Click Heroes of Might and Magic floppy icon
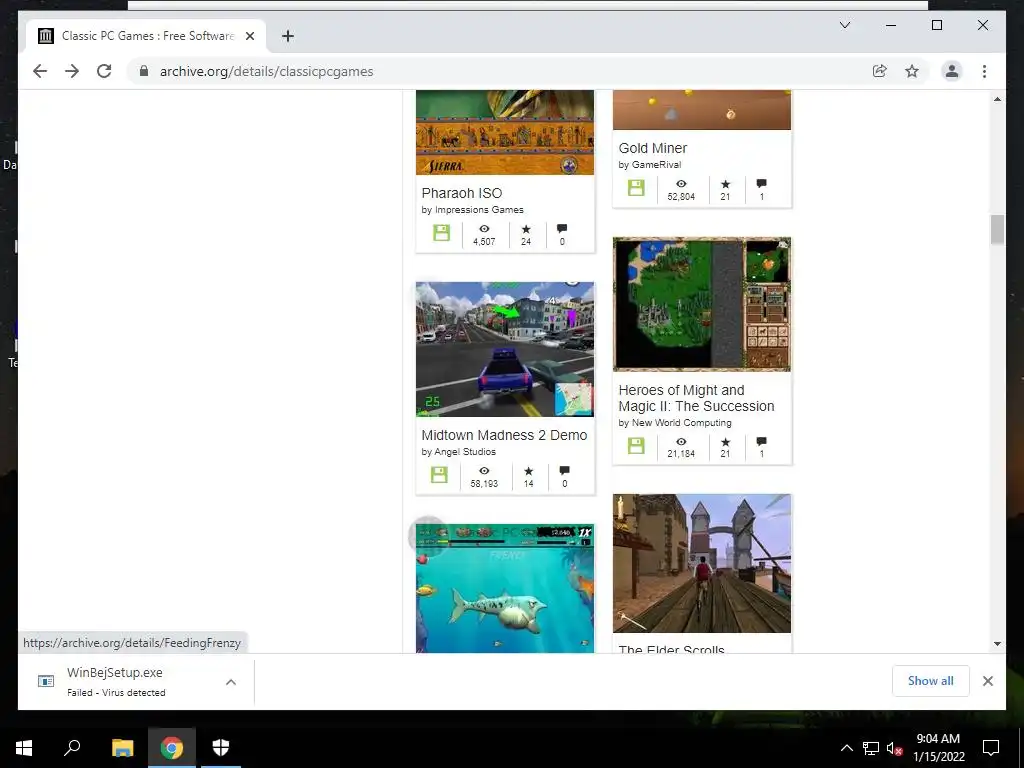This screenshot has width=1024, height=768. coord(636,445)
